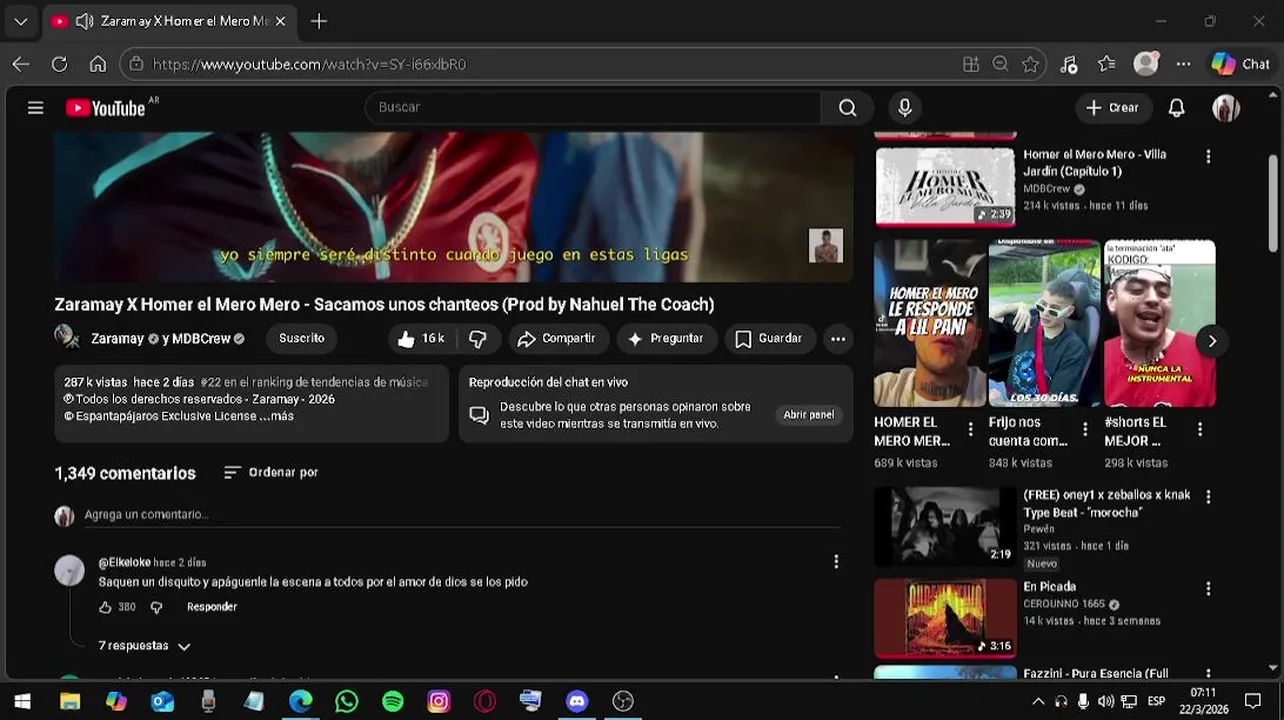Open the En Picada video title
The image size is (1284, 720).
[x=1049, y=587]
